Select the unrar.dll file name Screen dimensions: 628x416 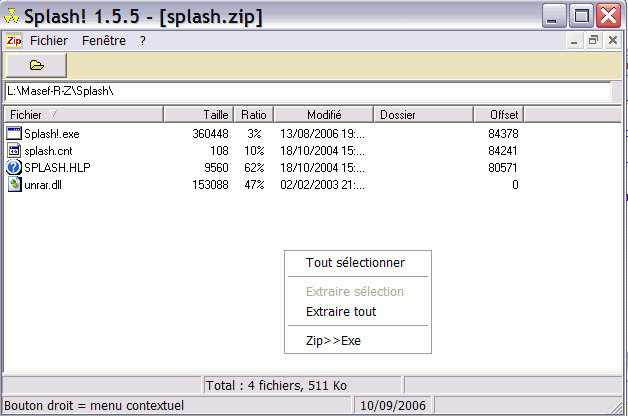(x=43, y=185)
